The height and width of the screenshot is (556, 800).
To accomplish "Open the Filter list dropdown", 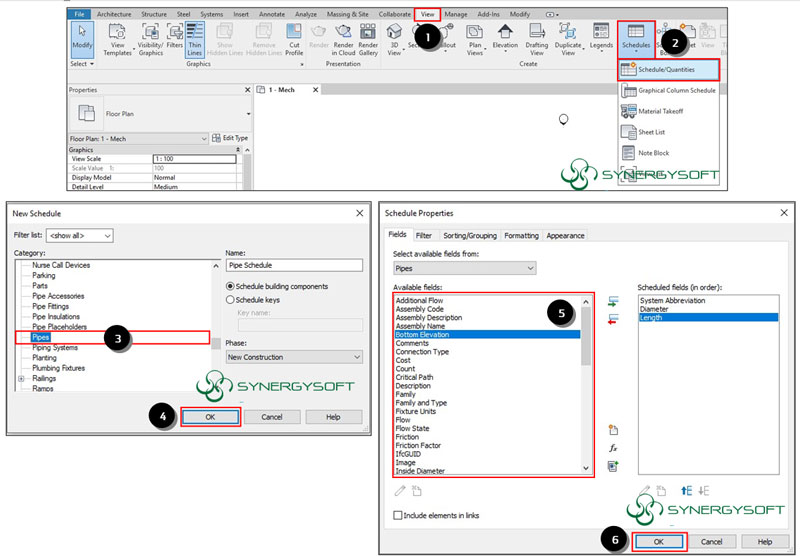I will 81,235.
